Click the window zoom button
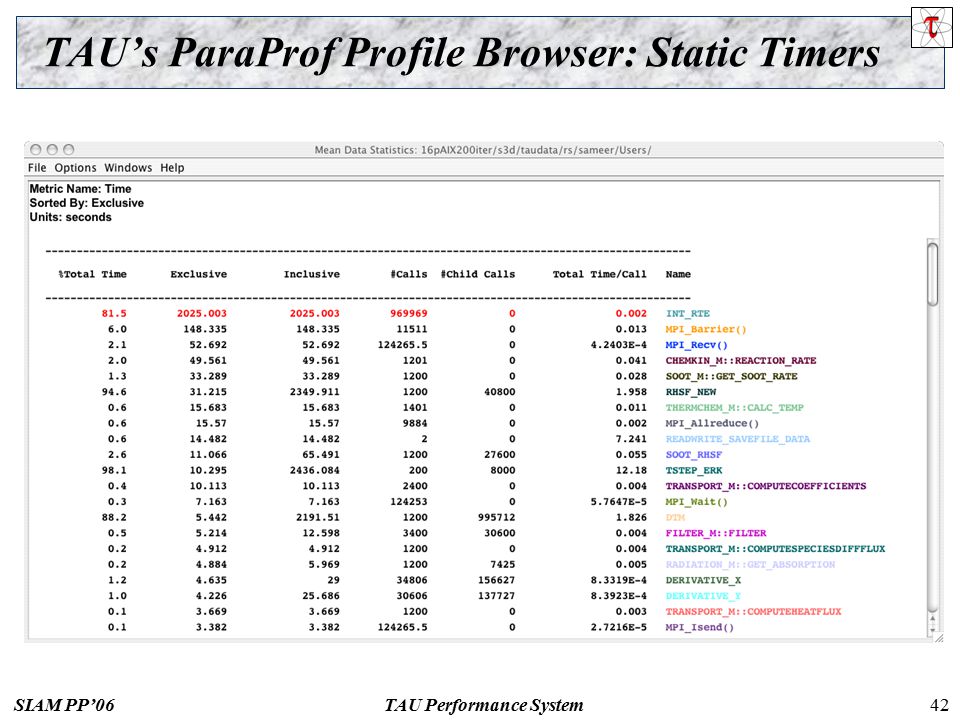The image size is (960, 720). point(69,149)
